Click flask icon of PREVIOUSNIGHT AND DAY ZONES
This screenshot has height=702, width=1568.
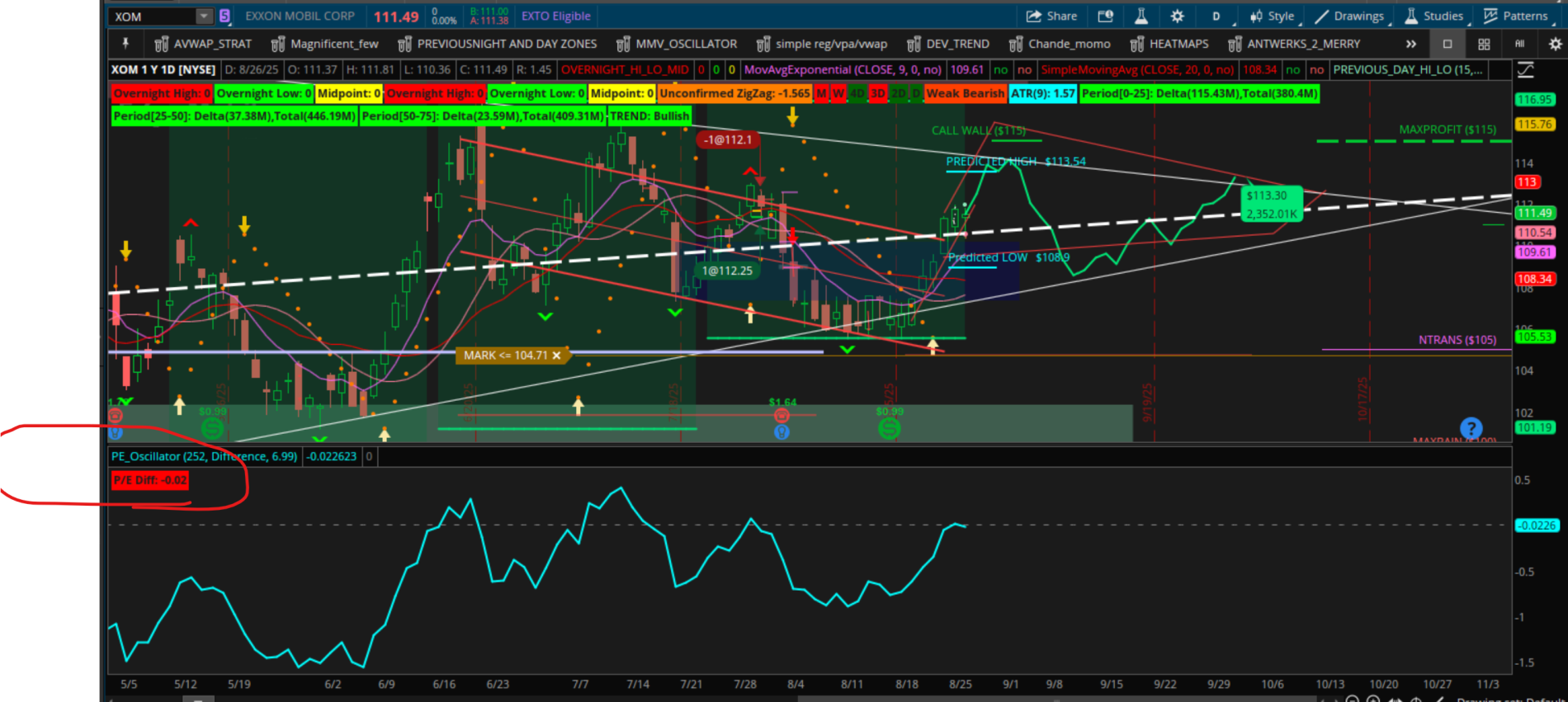point(404,44)
